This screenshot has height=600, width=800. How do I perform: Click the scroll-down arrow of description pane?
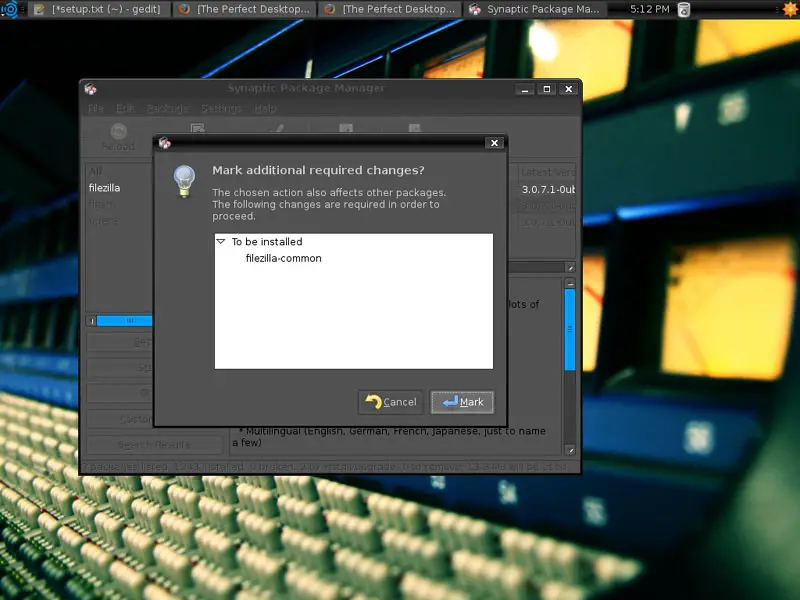[570, 450]
